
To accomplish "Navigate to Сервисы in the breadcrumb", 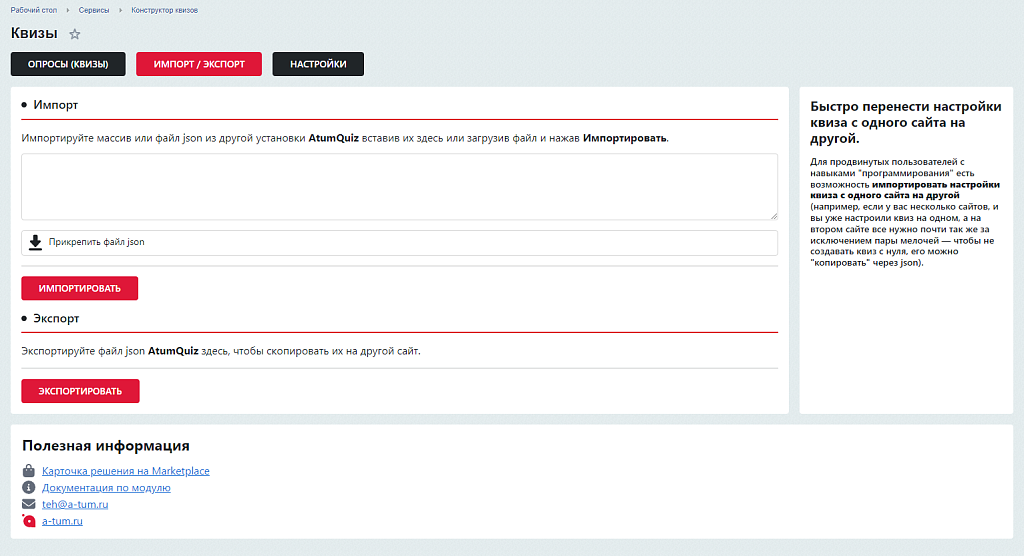I will click(95, 10).
